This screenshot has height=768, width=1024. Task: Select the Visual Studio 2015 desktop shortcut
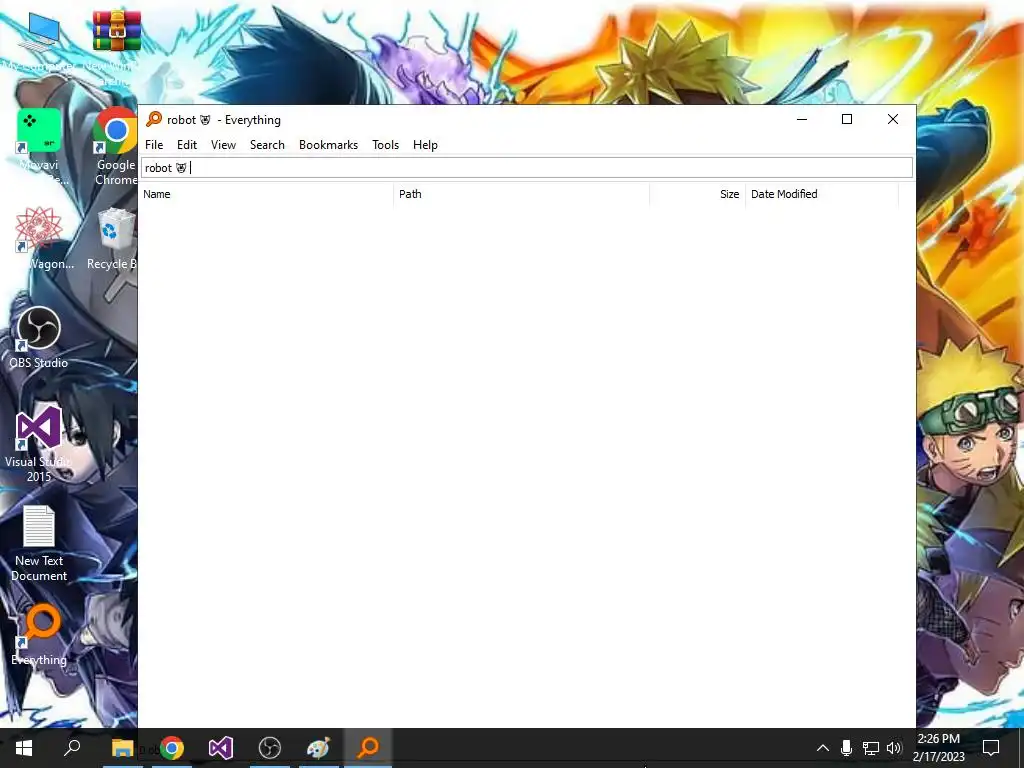coord(39,444)
